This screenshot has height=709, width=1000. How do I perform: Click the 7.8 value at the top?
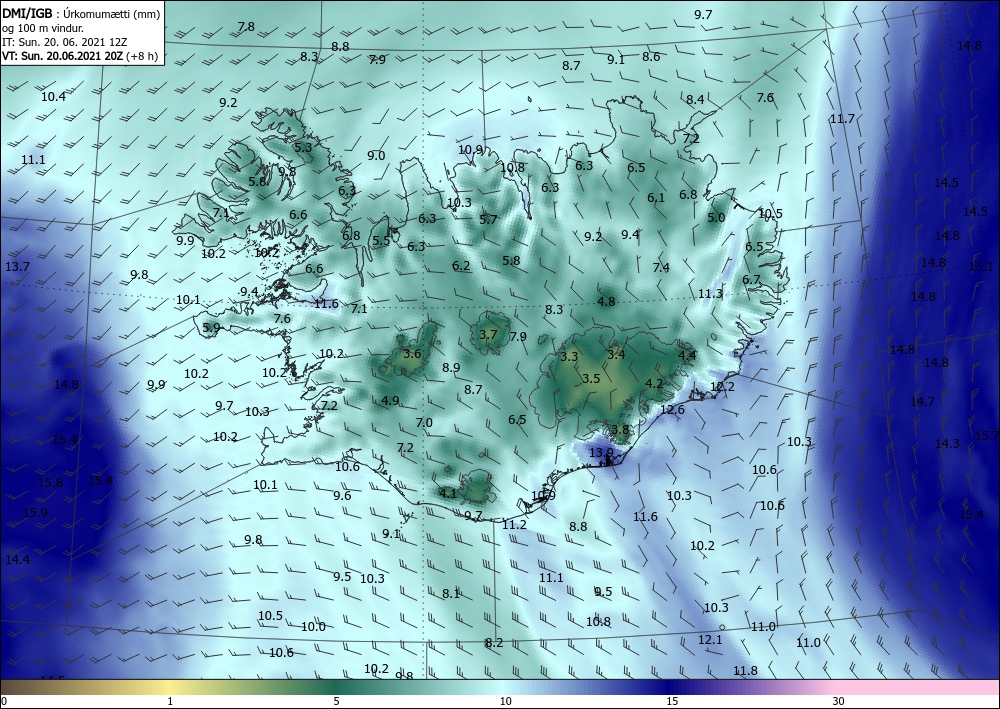[x=246, y=27]
